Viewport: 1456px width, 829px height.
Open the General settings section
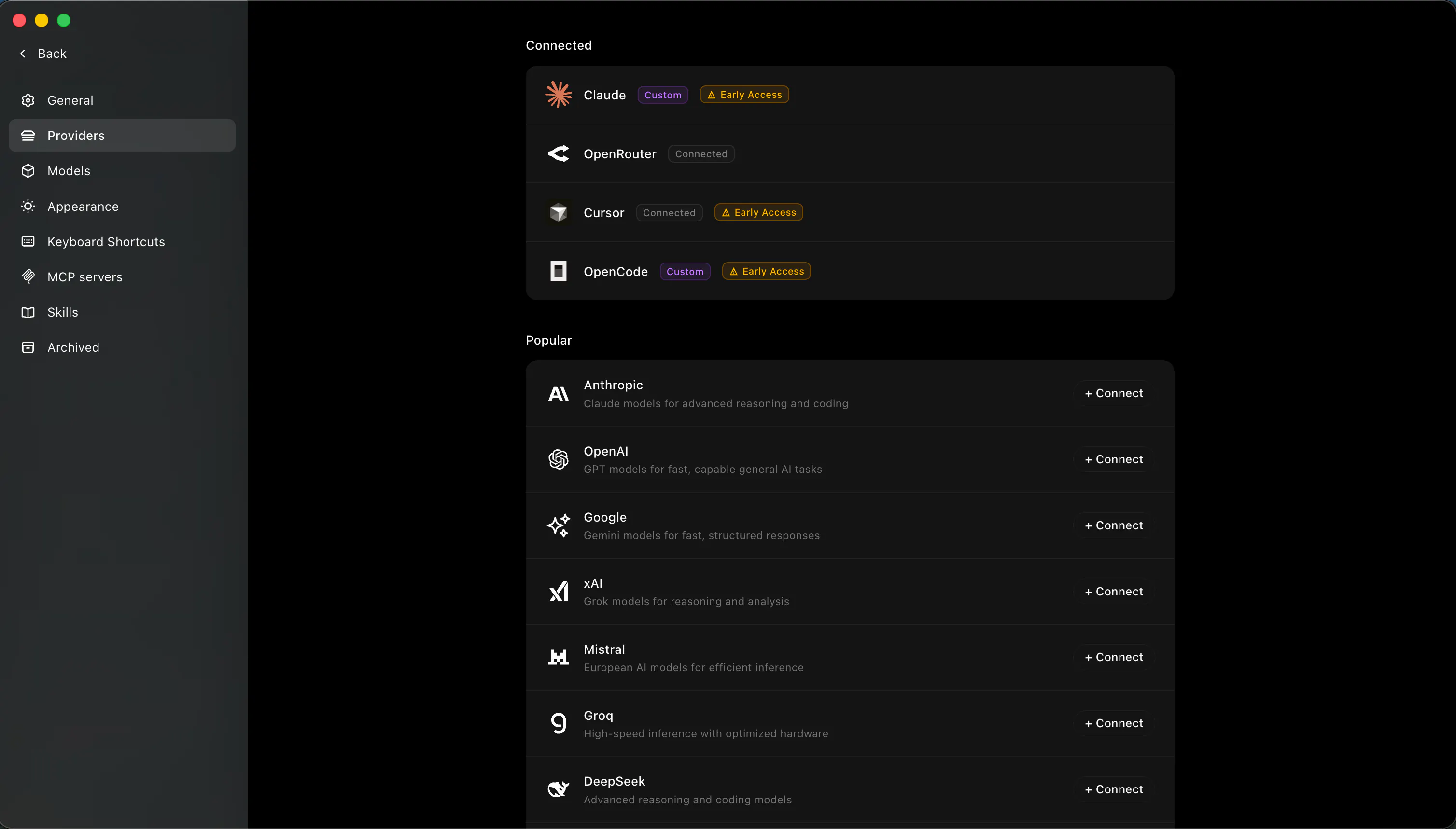coord(122,100)
